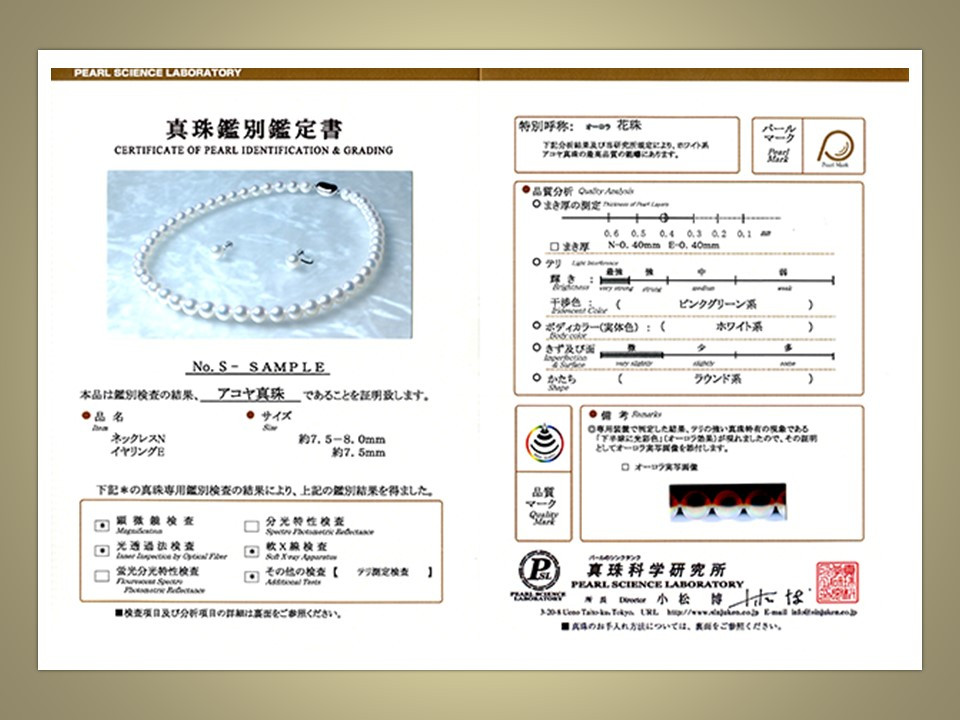Click the 品質マーク Quality Mark label
This screenshot has width=960, height=720.
(544, 506)
